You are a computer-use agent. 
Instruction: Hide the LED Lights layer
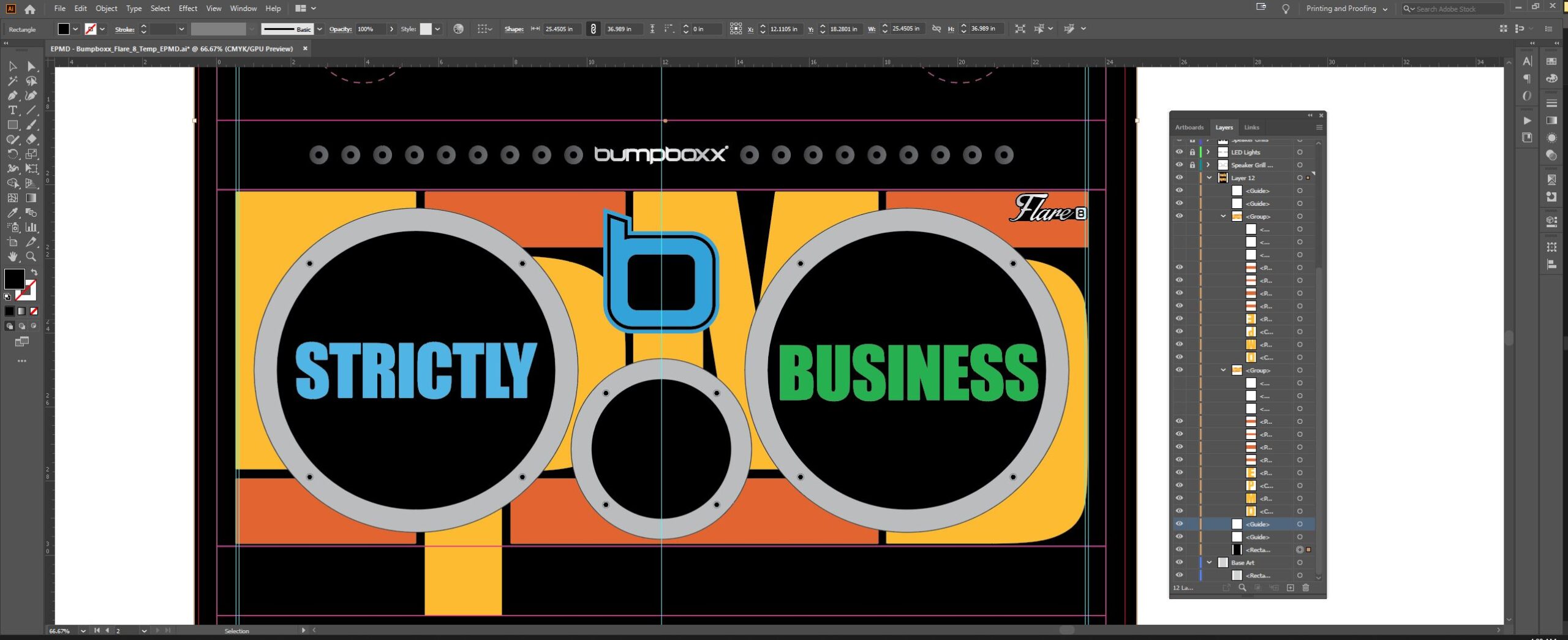pos(1179,152)
